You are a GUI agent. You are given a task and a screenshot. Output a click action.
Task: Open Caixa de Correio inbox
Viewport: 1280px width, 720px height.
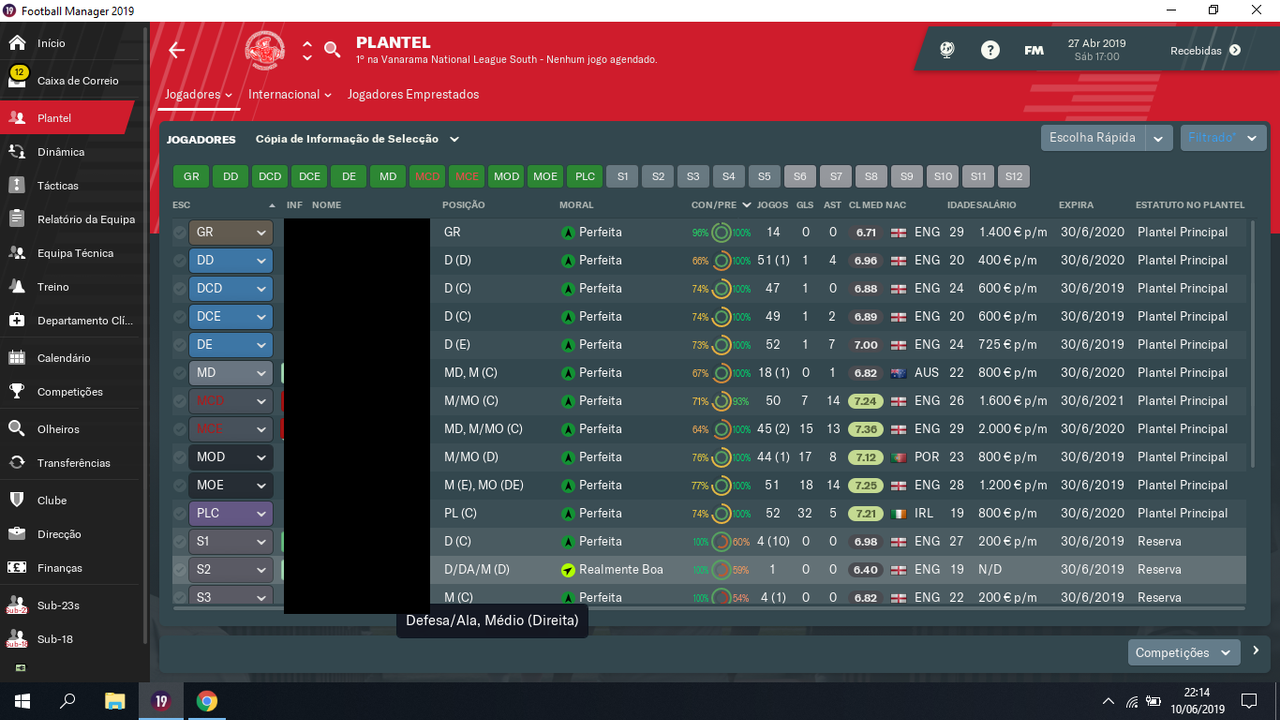coord(77,80)
